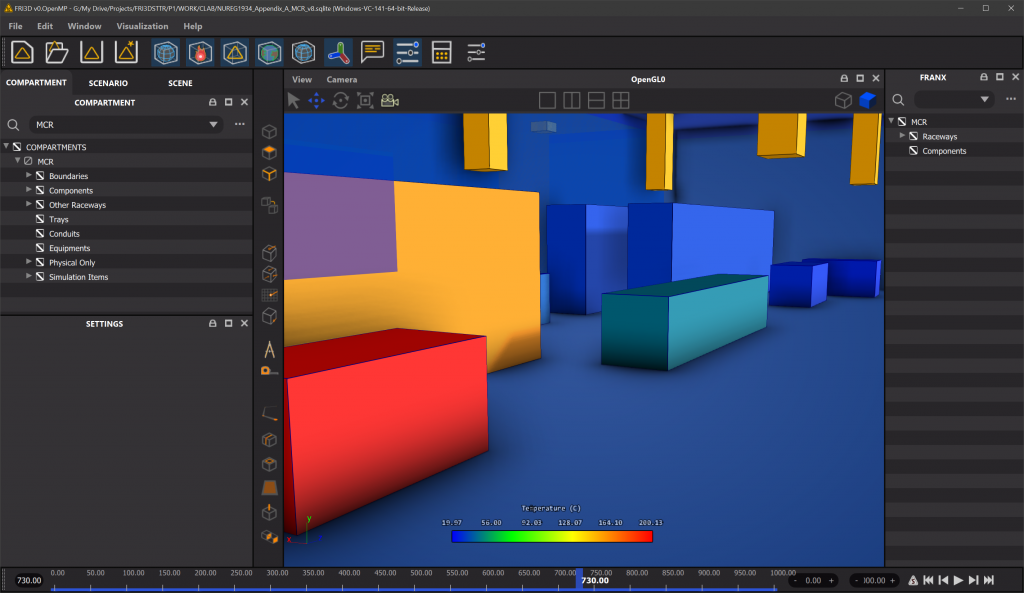Open the camera recording tool
The width and height of the screenshot is (1024, 593).
(390, 100)
